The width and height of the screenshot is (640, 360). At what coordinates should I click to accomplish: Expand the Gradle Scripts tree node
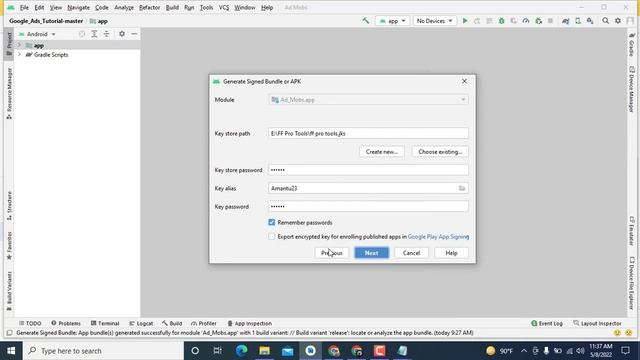(x=19, y=54)
